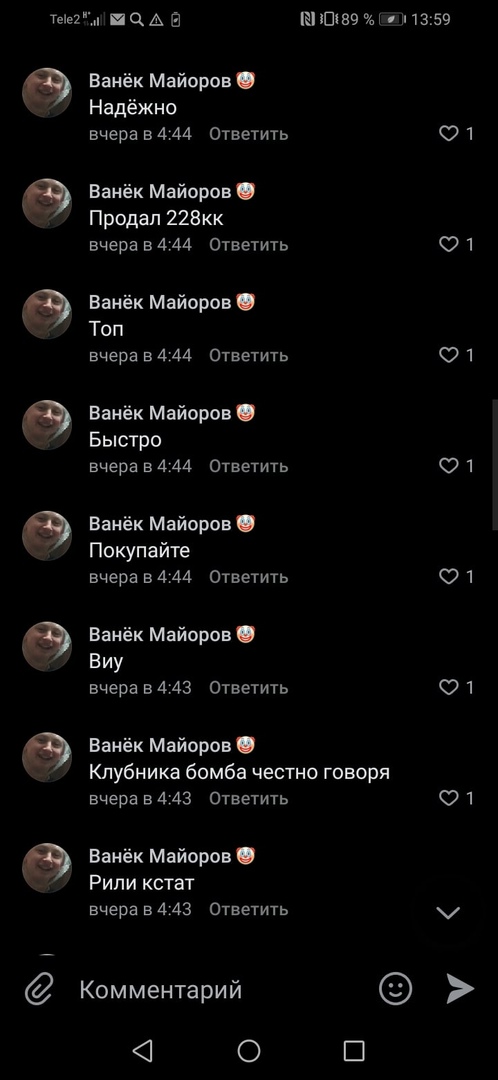Toggle heart on the "Быстро" comment
Image resolution: width=498 pixels, height=1080 pixels.
448,466
